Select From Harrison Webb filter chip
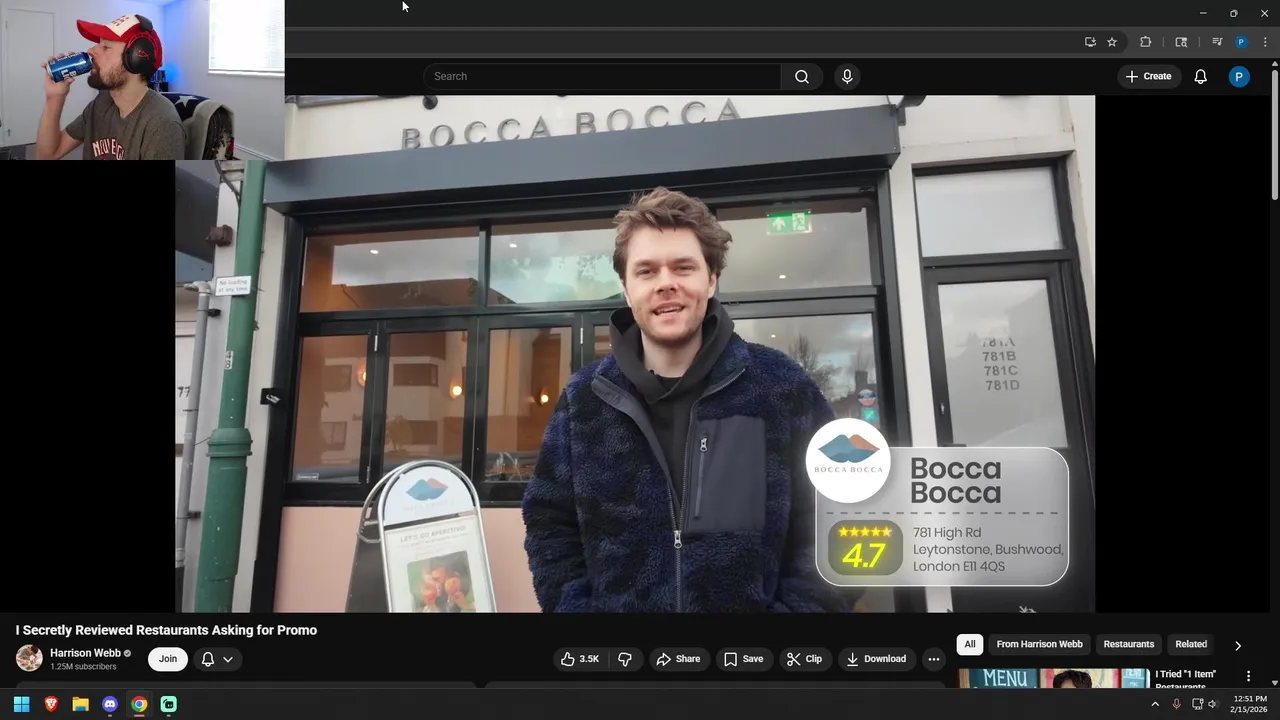1280x720 pixels. point(1039,644)
